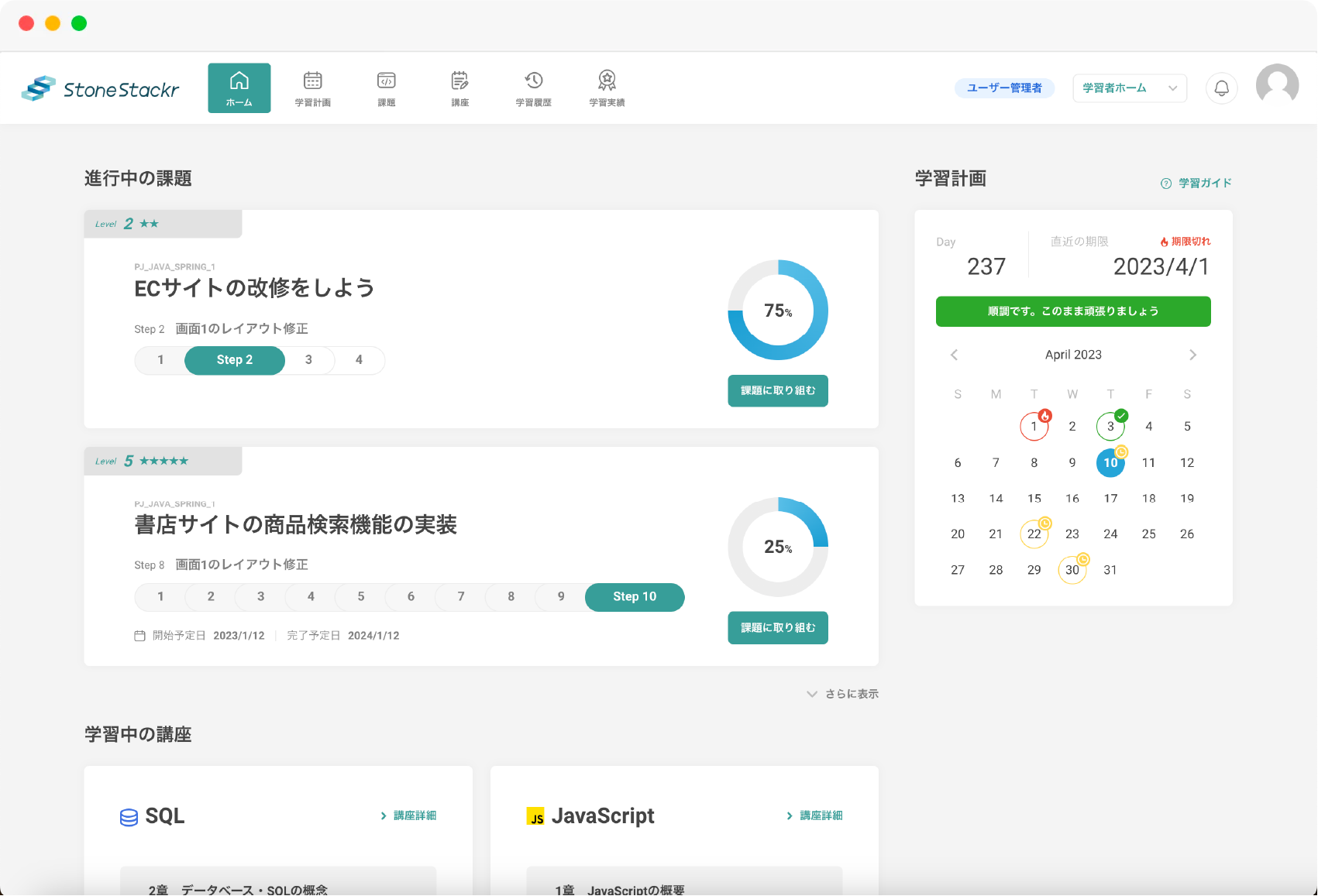
Task: Open the 学習ガイド help link
Action: click(1196, 183)
